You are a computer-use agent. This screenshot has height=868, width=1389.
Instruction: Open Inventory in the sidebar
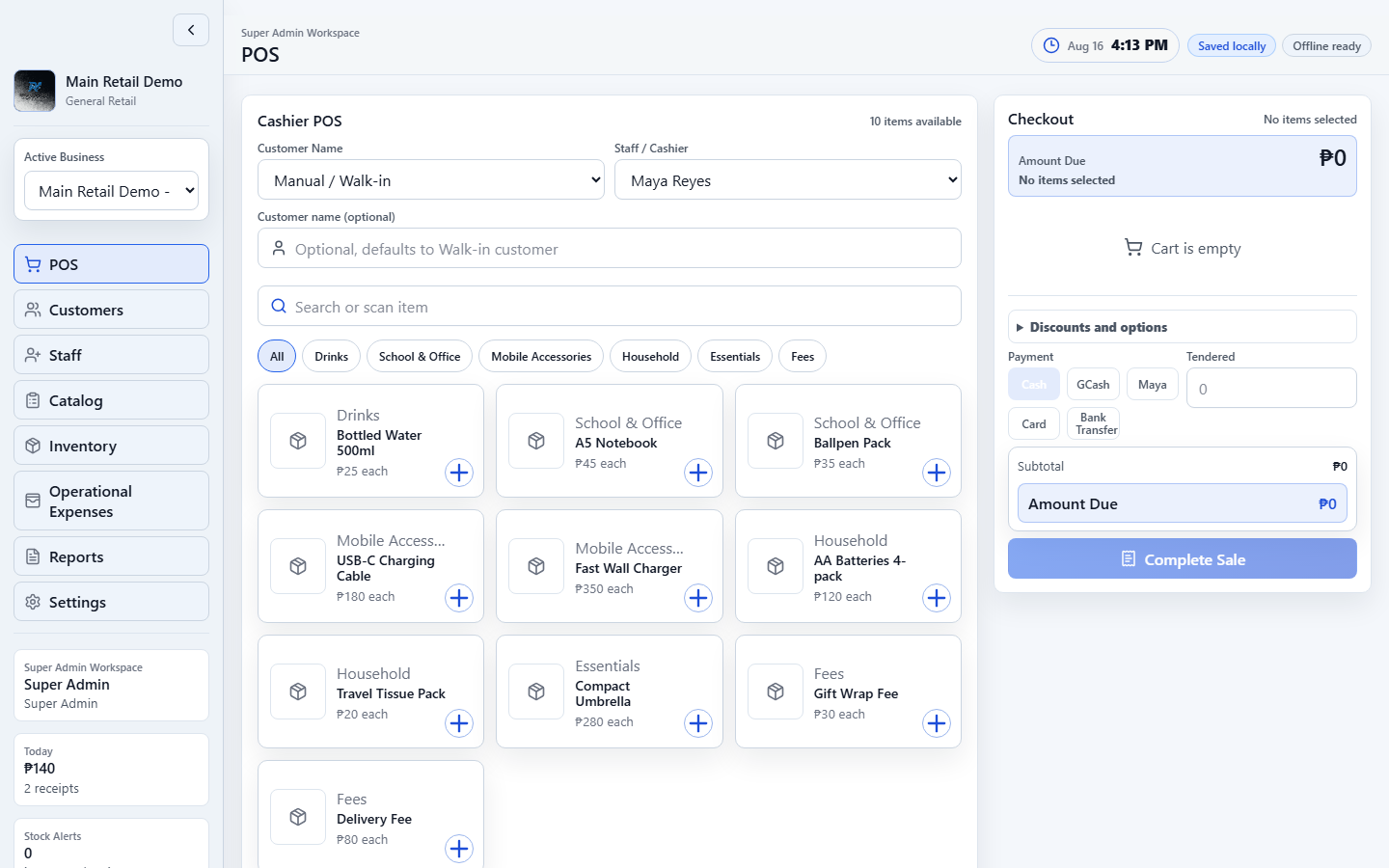[x=111, y=446]
